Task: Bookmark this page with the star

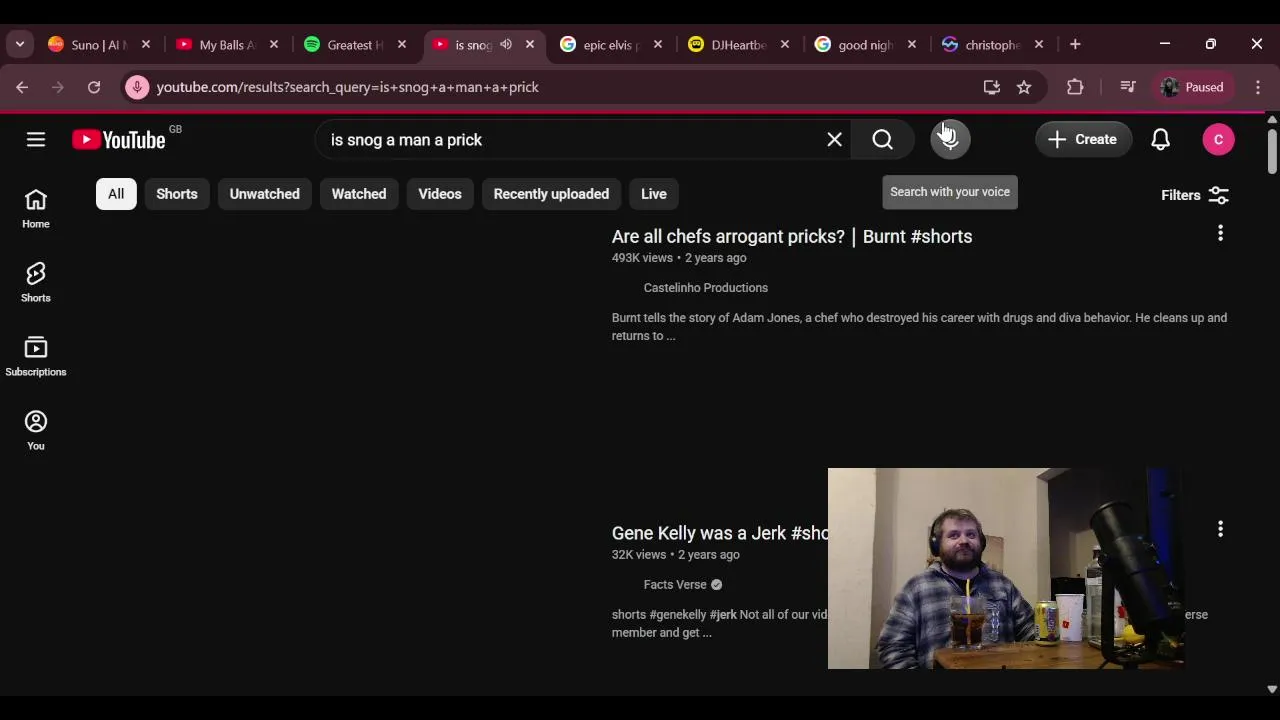Action: pos(1024,87)
